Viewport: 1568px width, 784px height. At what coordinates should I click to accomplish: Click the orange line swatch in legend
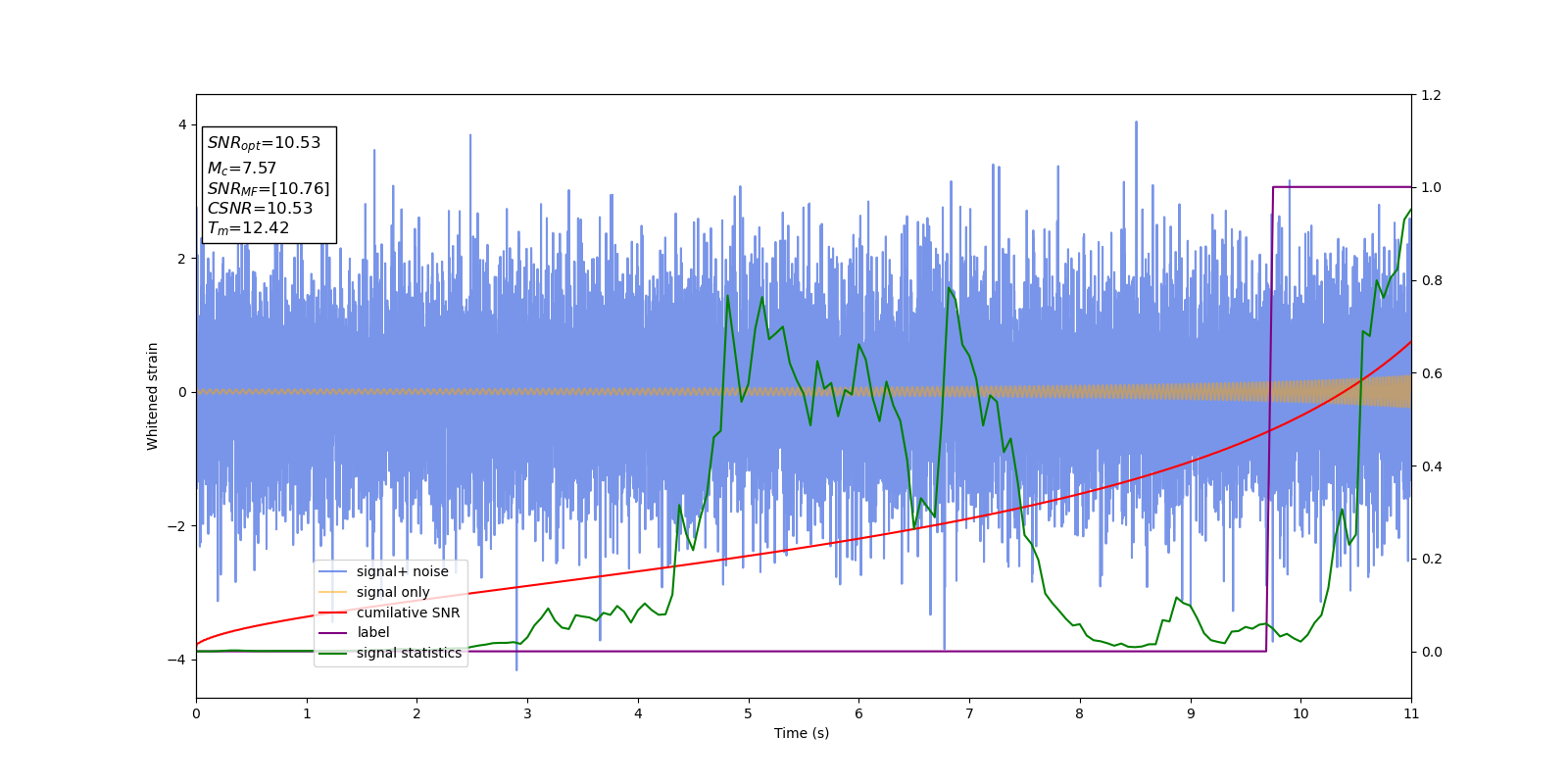click(333, 592)
